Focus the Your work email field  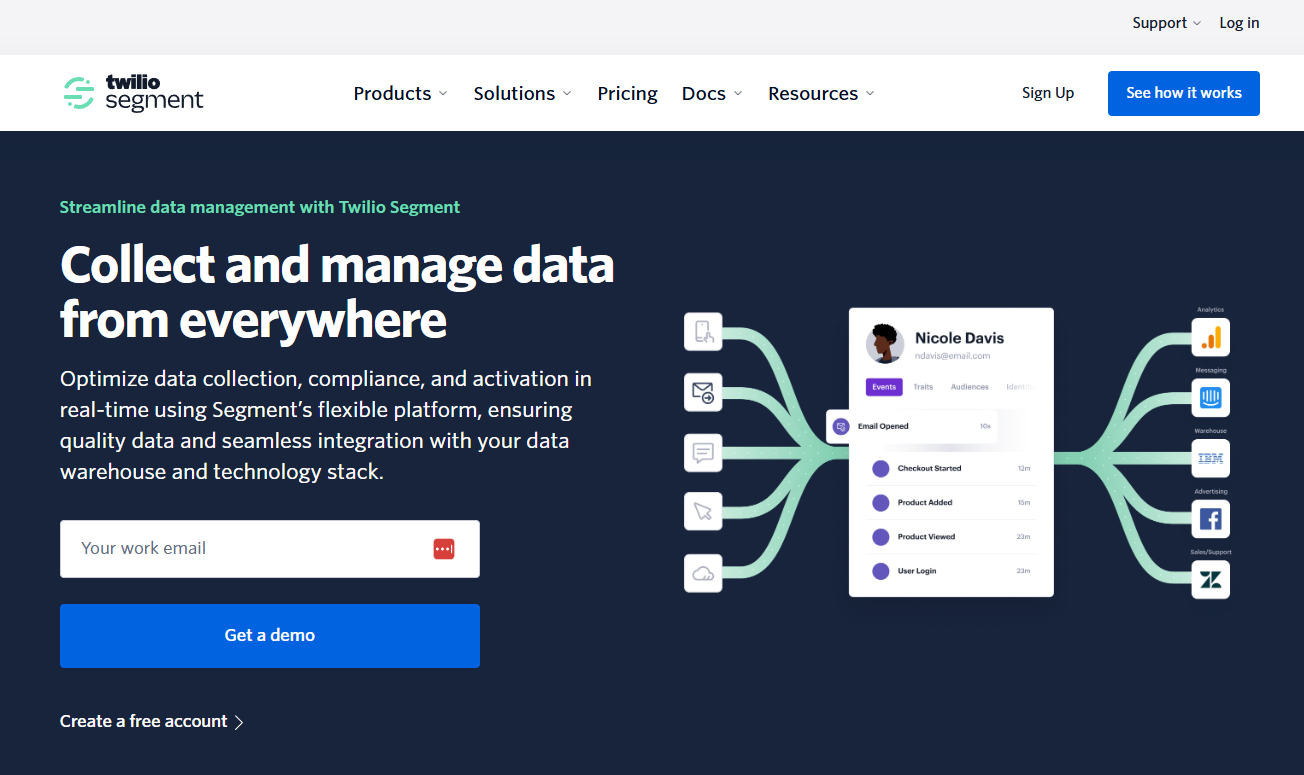click(270, 549)
